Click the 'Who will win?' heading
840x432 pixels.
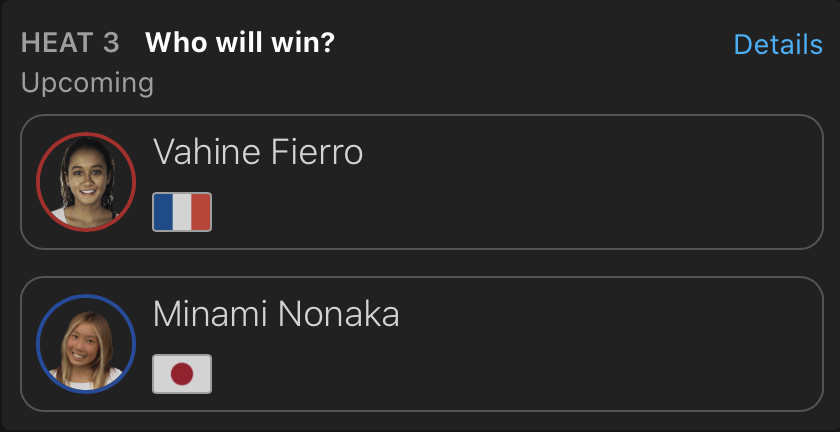click(240, 43)
